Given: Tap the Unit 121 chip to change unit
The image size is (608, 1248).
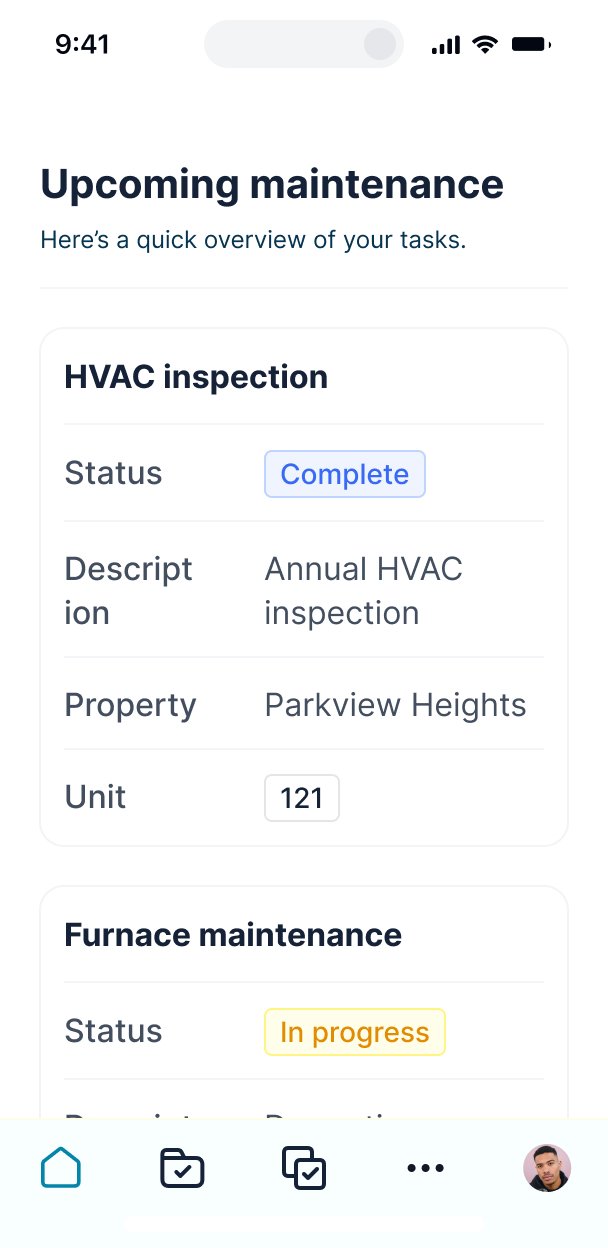Looking at the screenshot, I should (x=302, y=797).
